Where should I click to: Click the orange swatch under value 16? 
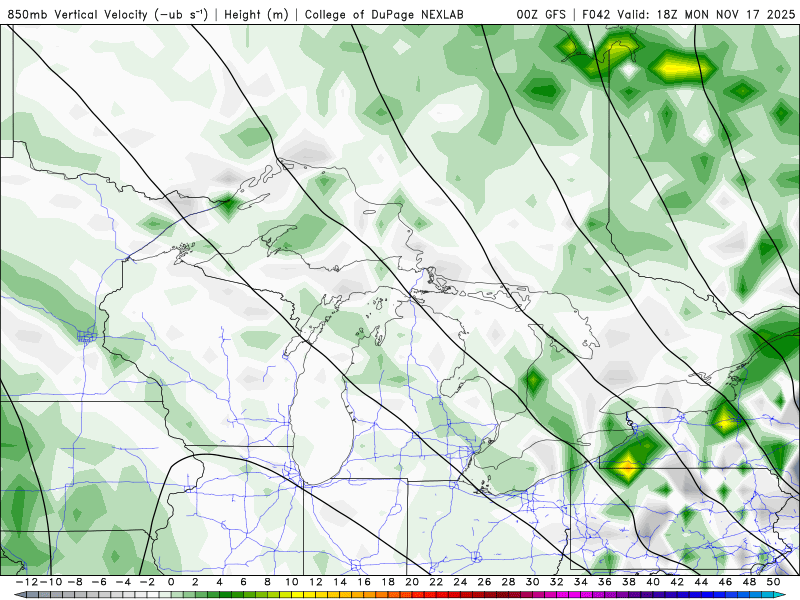[x=370, y=594]
